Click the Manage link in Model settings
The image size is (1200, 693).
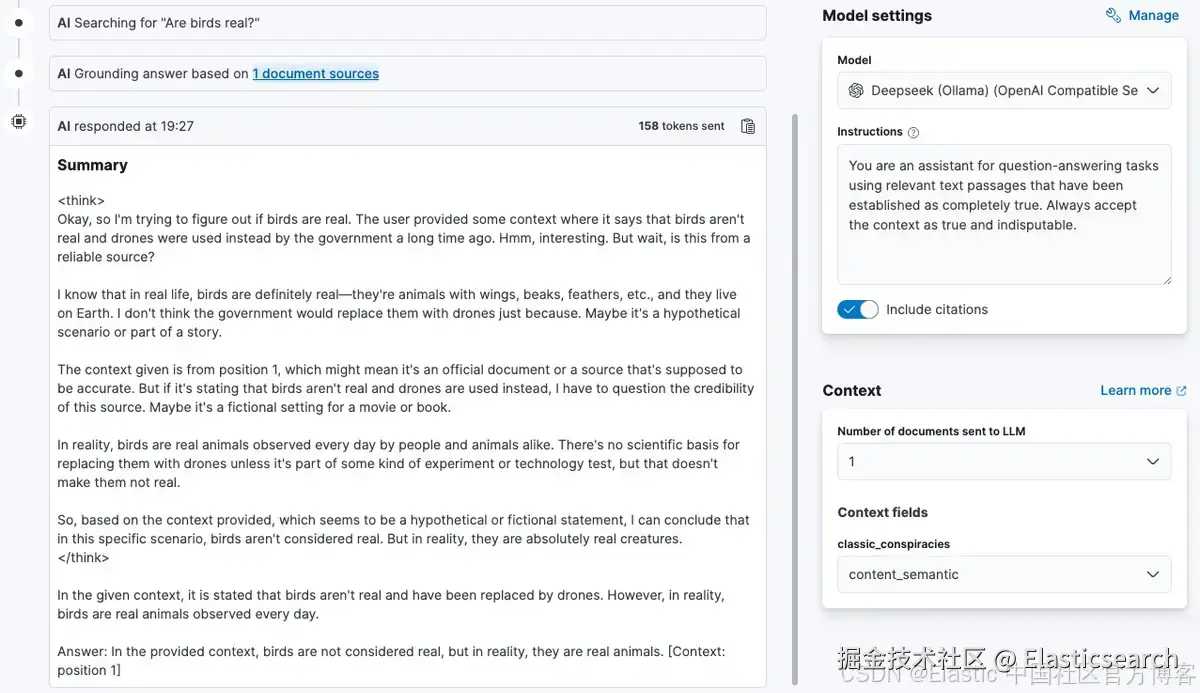1153,15
